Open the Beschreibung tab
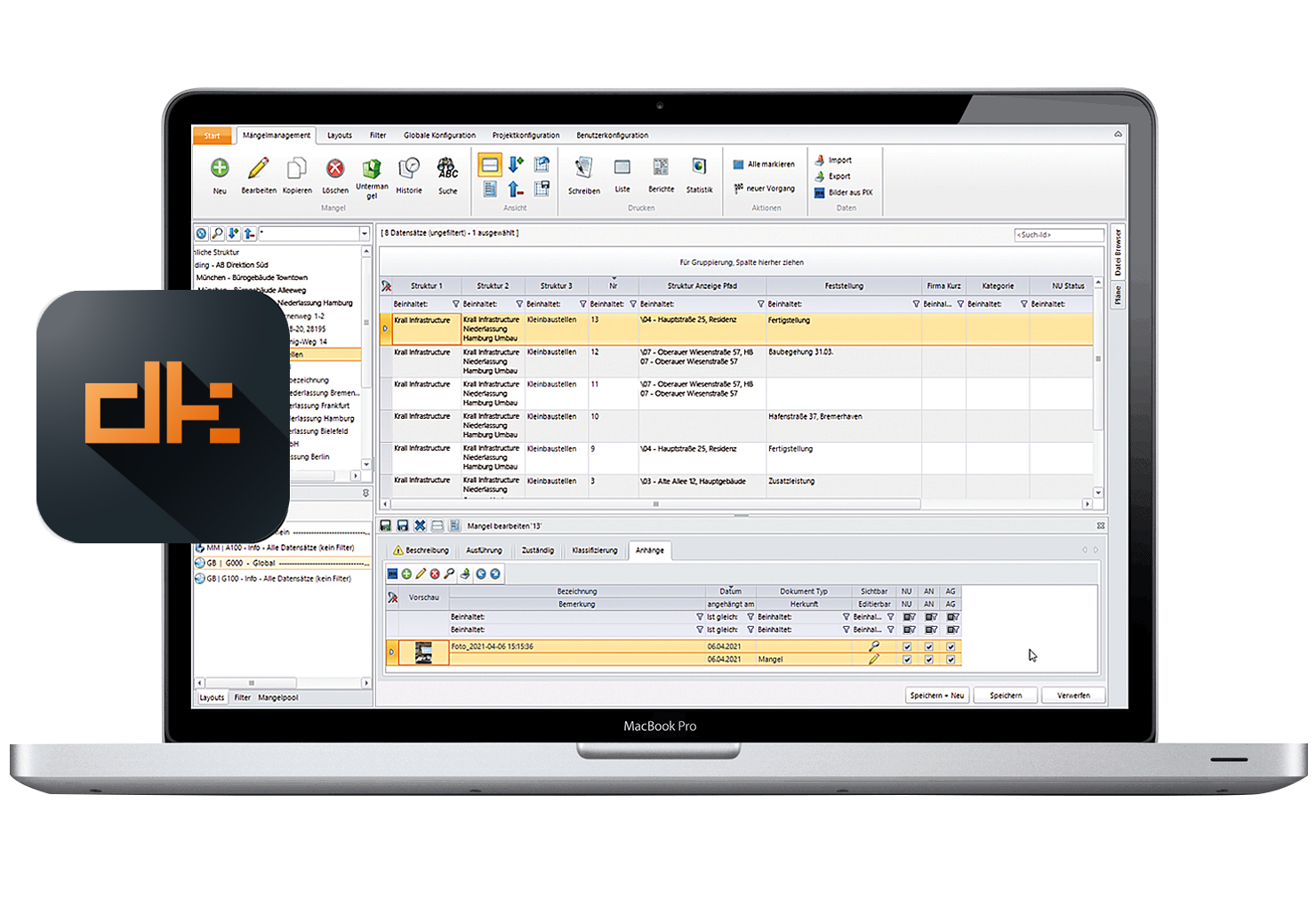This screenshot has width=1316, height=907. 421,550
